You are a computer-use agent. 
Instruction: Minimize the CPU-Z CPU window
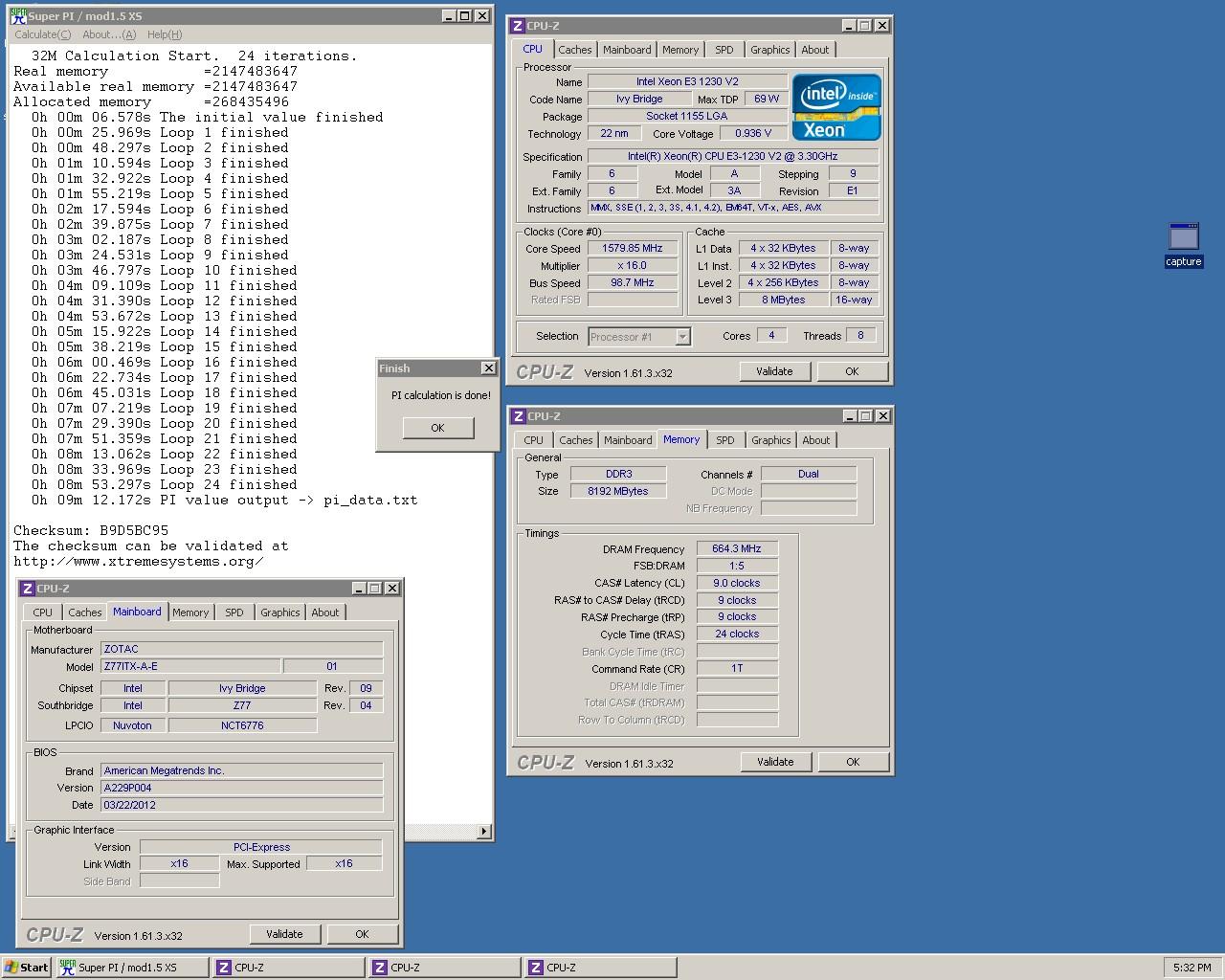pos(849,26)
